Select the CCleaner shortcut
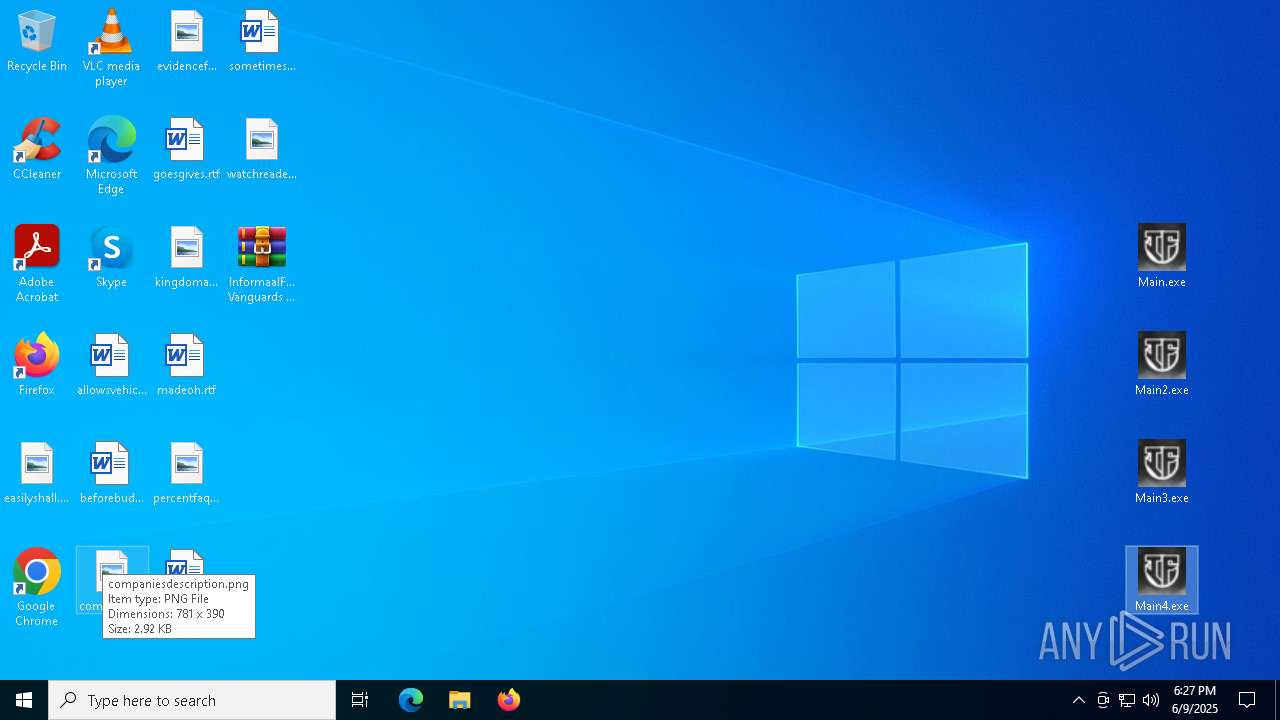1280x720 pixels. pos(37,150)
